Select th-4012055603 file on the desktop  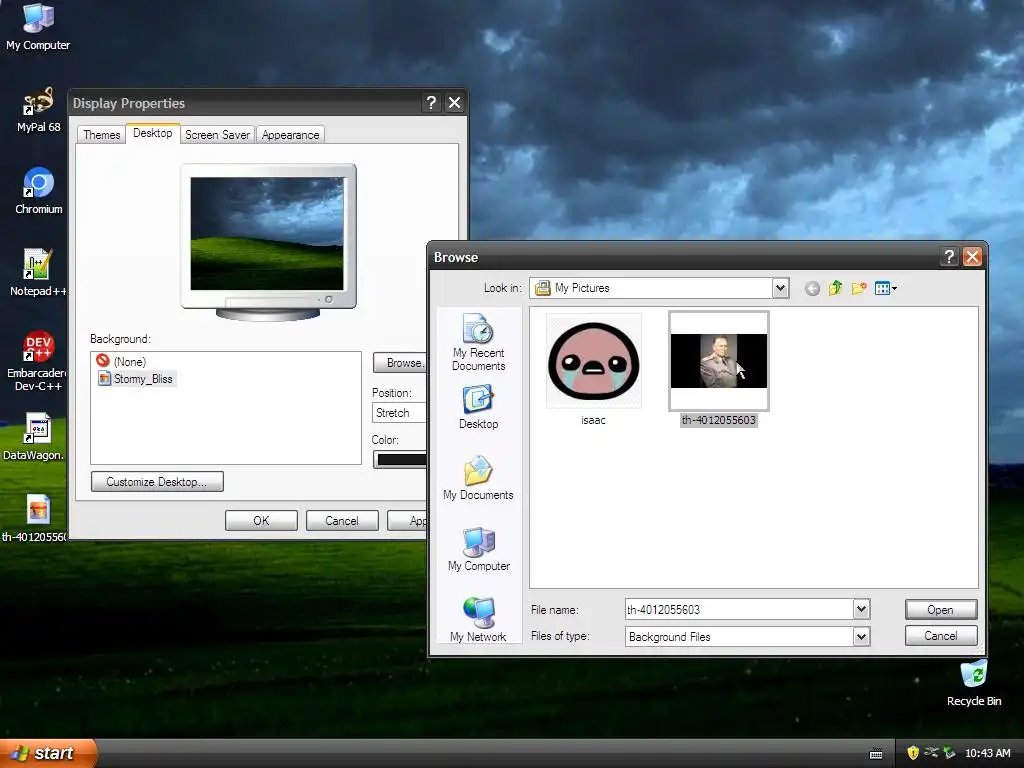34,519
